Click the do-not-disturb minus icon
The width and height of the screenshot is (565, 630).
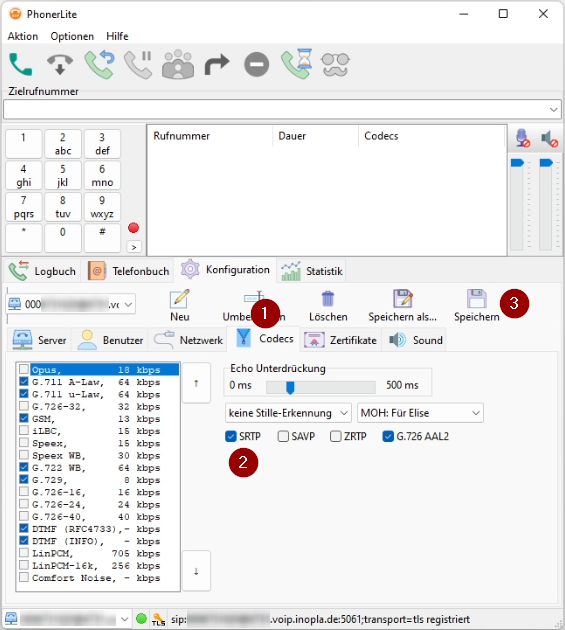(x=256, y=64)
